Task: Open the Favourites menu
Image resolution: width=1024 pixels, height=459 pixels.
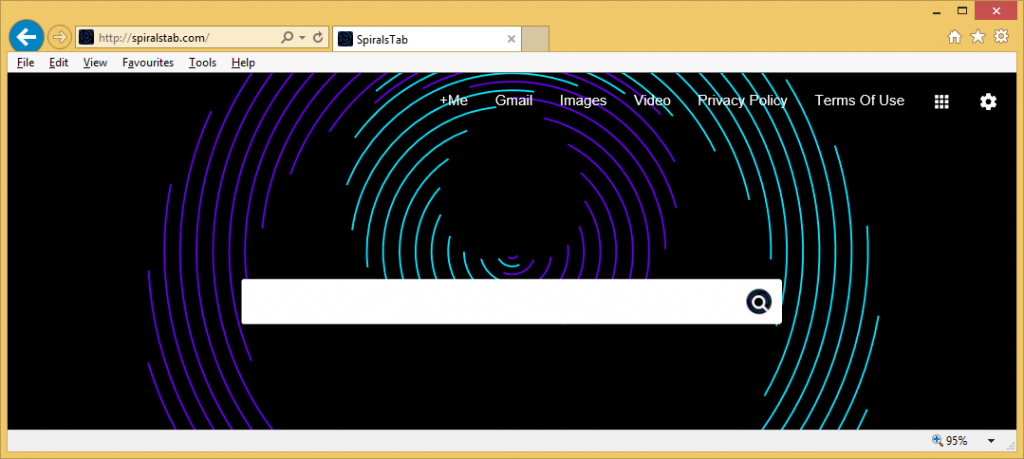Action: pyautogui.click(x=147, y=62)
